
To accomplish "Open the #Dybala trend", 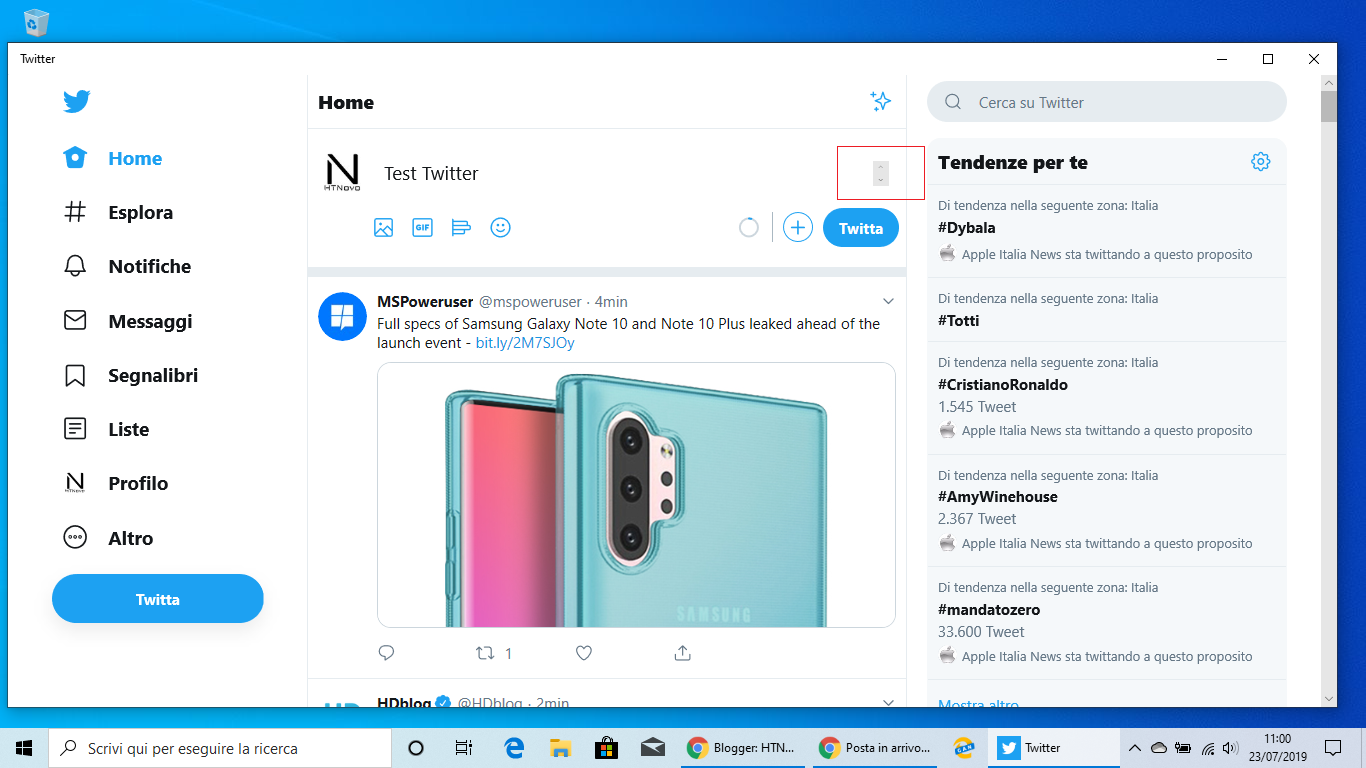I will pyautogui.click(x=967, y=228).
